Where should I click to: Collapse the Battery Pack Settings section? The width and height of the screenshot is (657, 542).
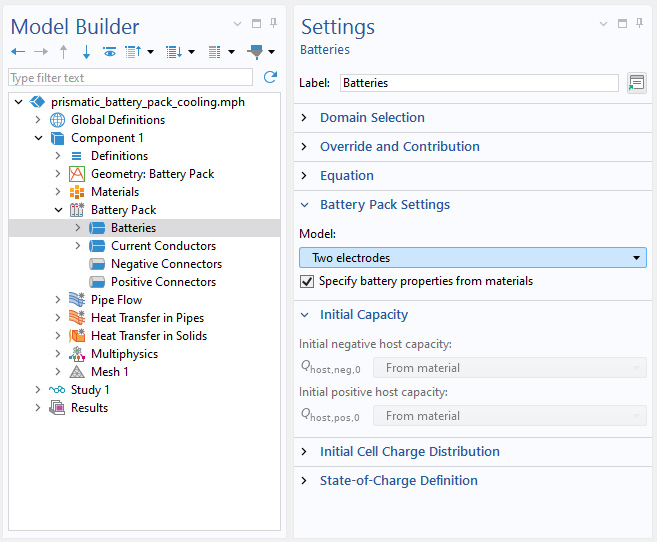tap(384, 205)
